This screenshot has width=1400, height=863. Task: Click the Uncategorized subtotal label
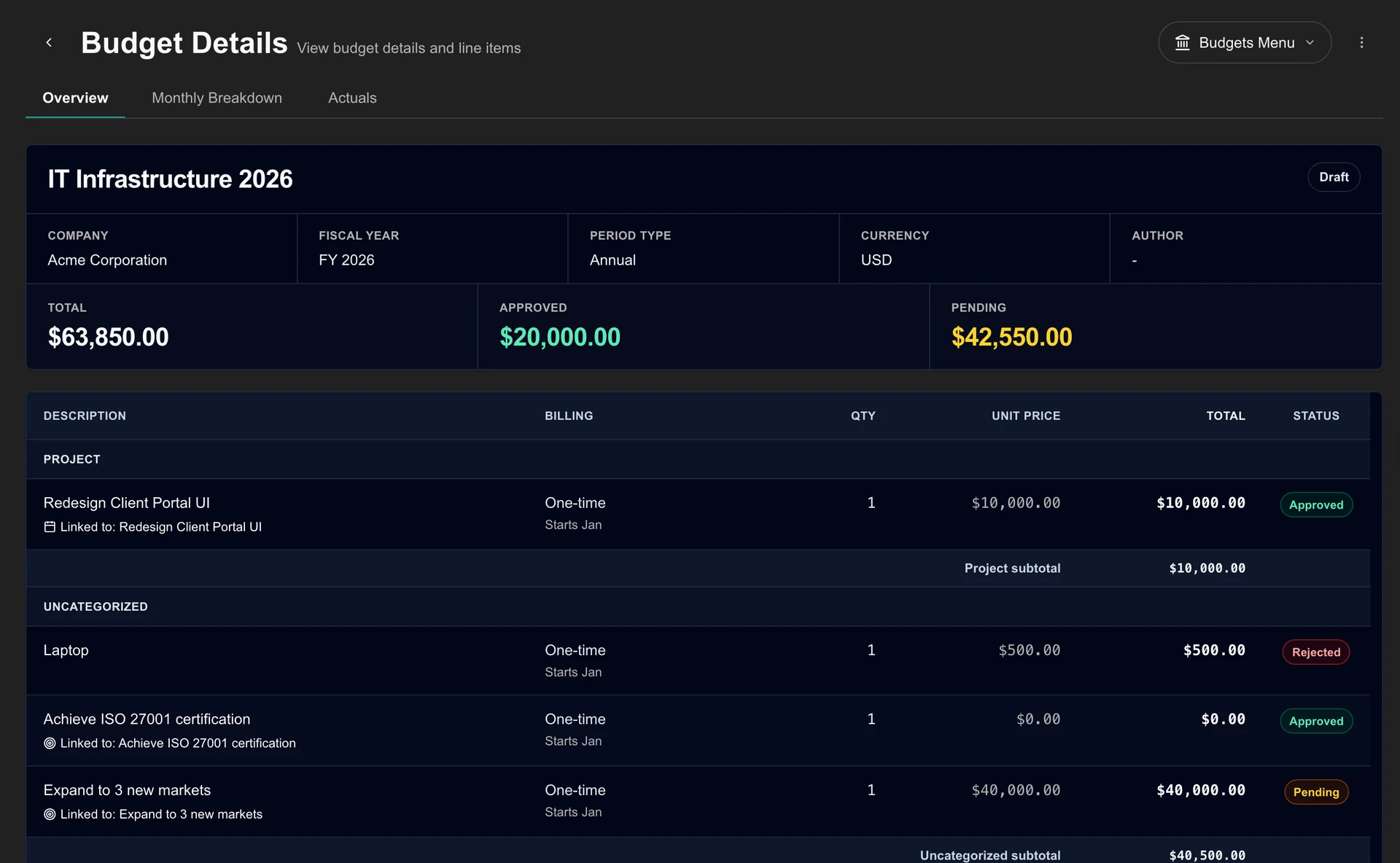pos(989,855)
